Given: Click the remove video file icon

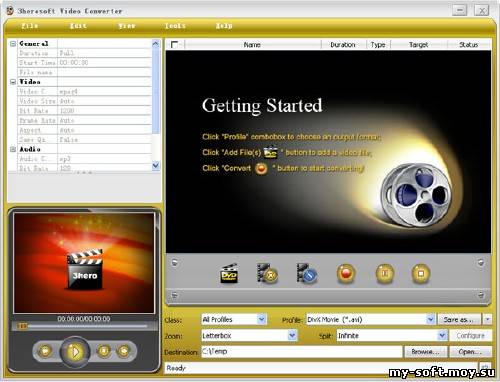Looking at the screenshot, I should click(268, 273).
